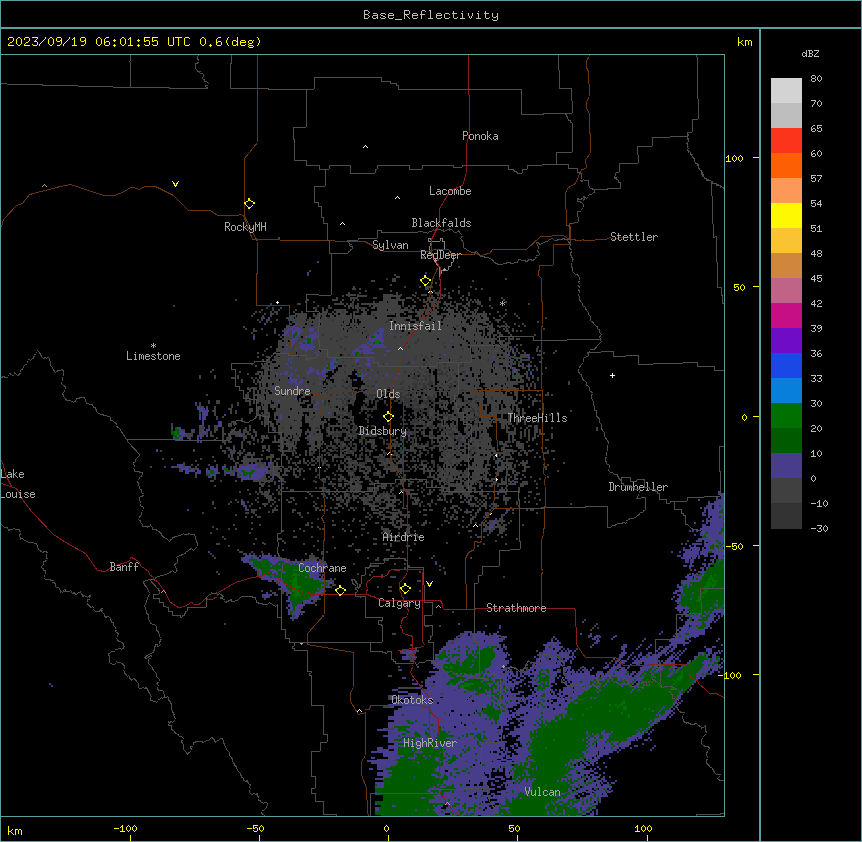Click the Didsbury label
Screen dimensions: 862x842
[x=383, y=431]
